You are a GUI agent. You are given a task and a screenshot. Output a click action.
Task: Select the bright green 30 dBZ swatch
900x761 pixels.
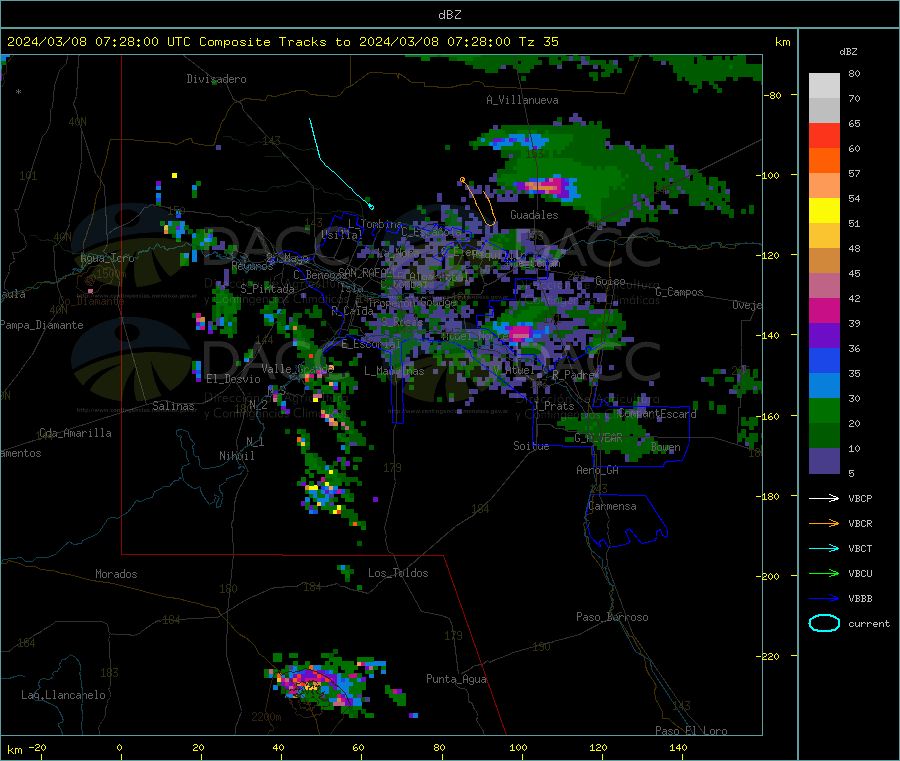tap(824, 410)
